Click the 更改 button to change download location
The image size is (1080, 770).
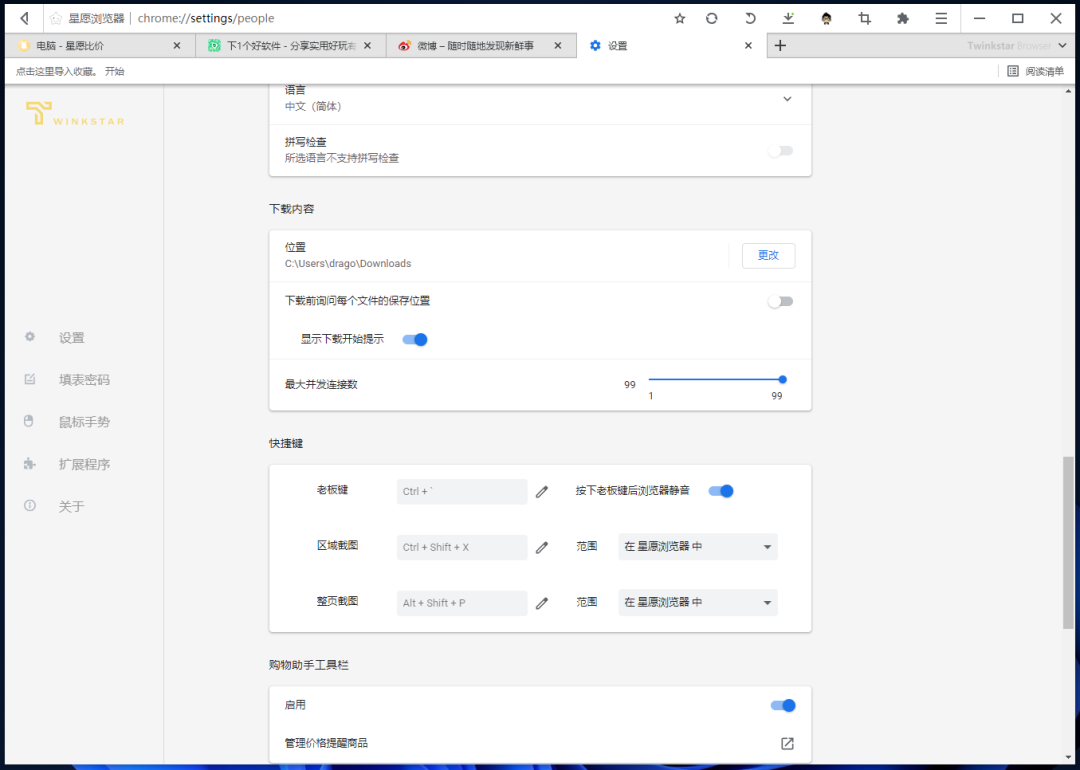[x=768, y=255]
